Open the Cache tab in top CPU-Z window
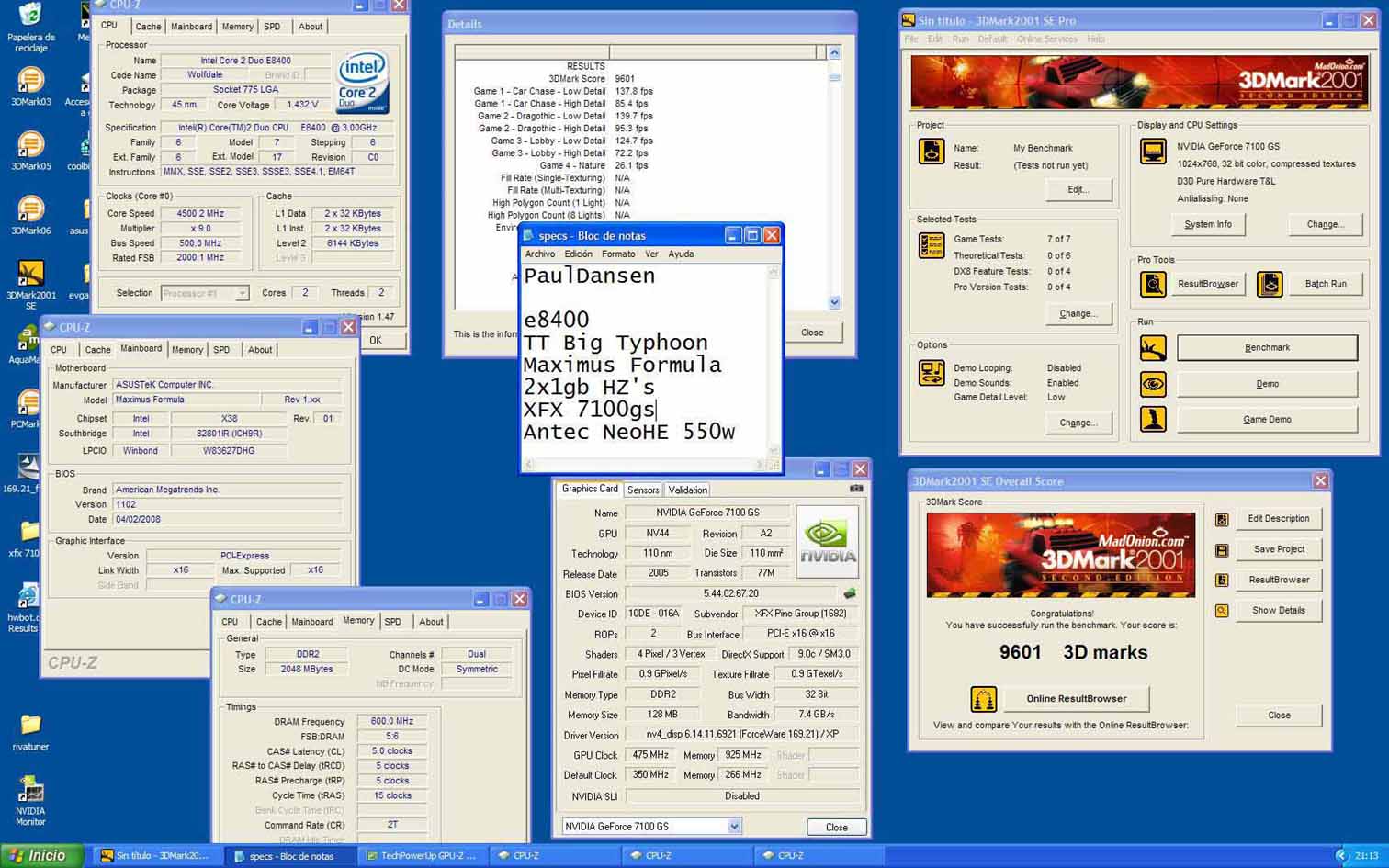 (148, 27)
